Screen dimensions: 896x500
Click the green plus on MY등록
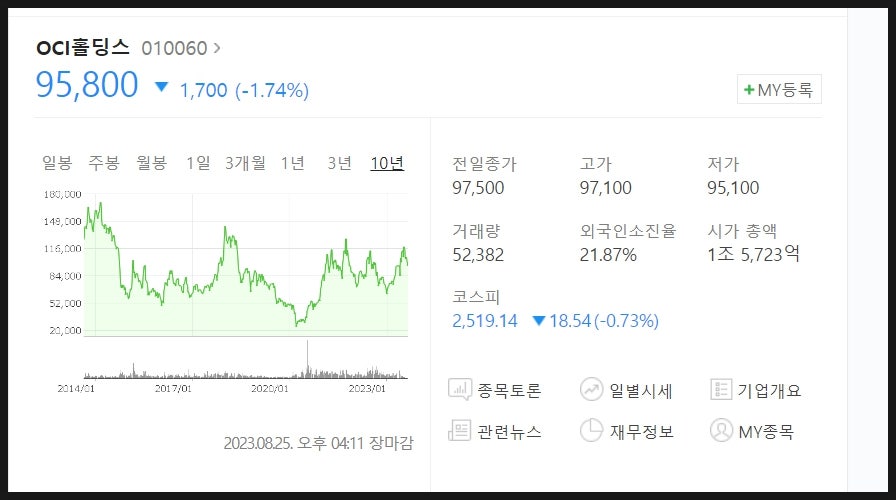[749, 90]
